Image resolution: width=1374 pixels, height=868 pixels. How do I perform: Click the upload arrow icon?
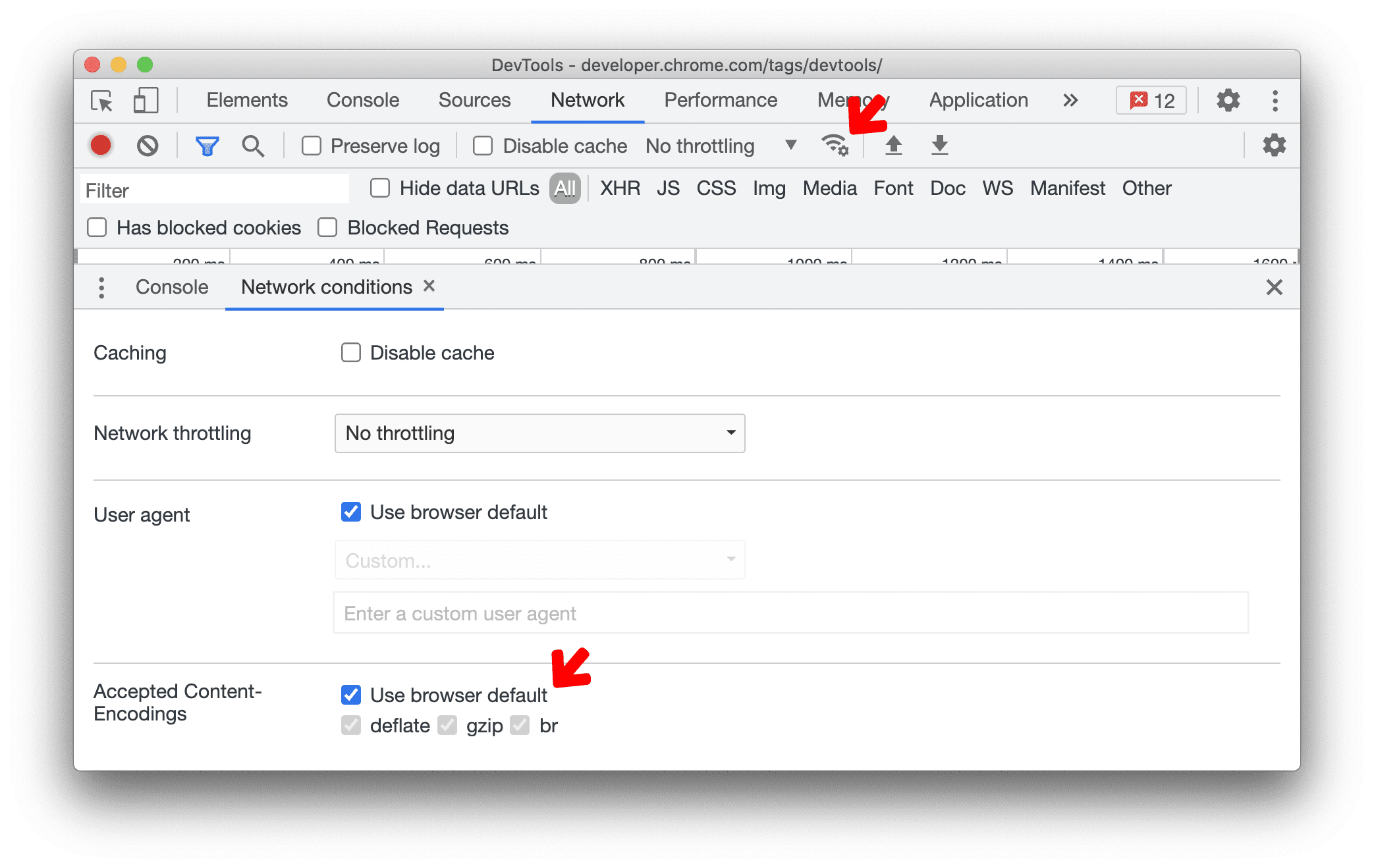pos(893,146)
